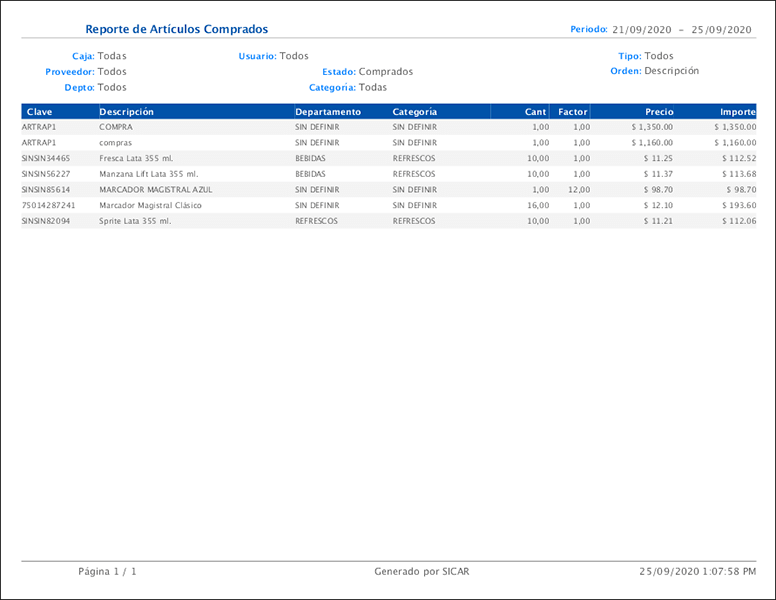Click the Importe column header
Viewport: 776px width, 600px height.
click(737, 112)
